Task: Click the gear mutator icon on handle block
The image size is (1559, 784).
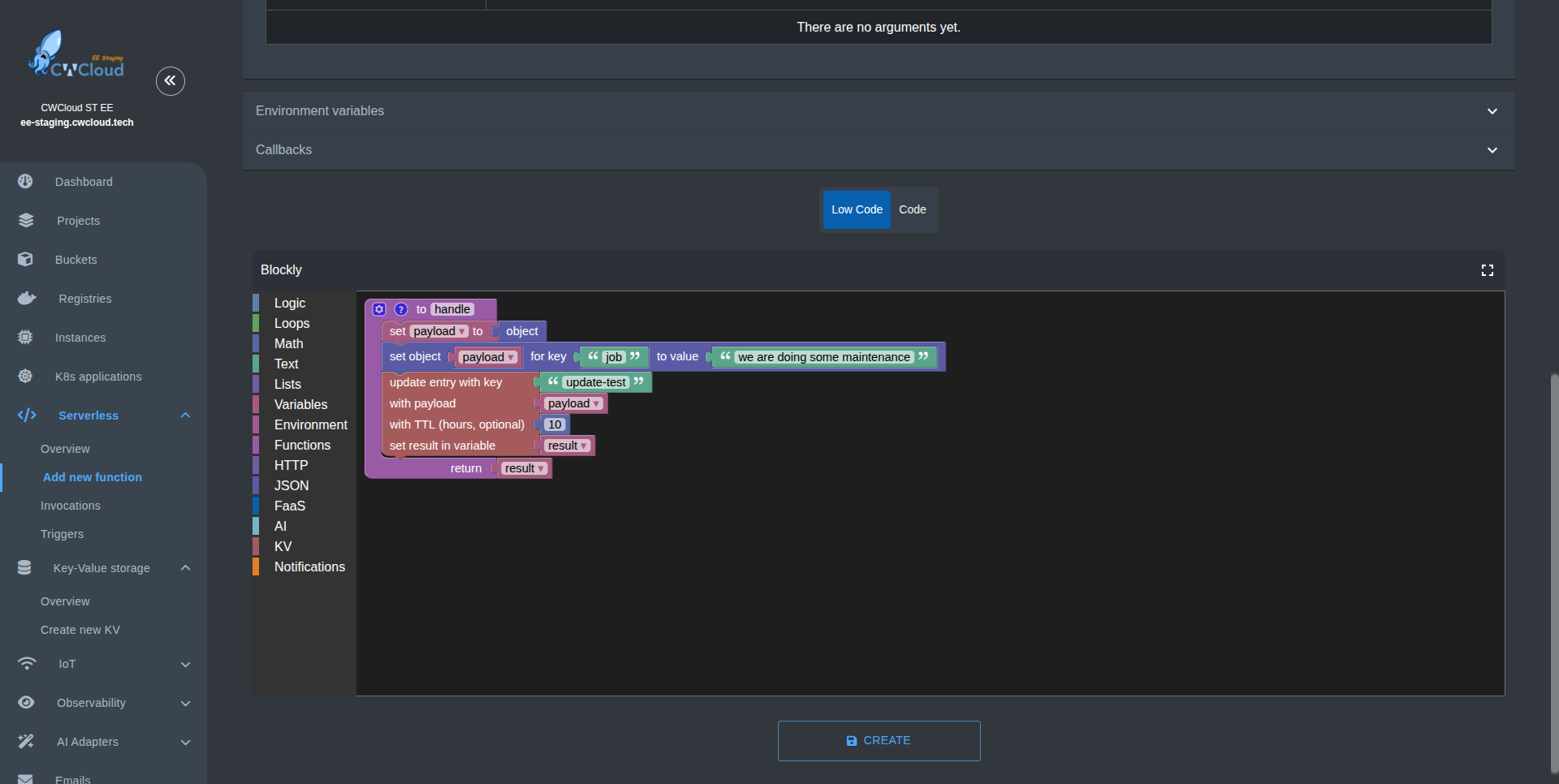Action: click(379, 309)
